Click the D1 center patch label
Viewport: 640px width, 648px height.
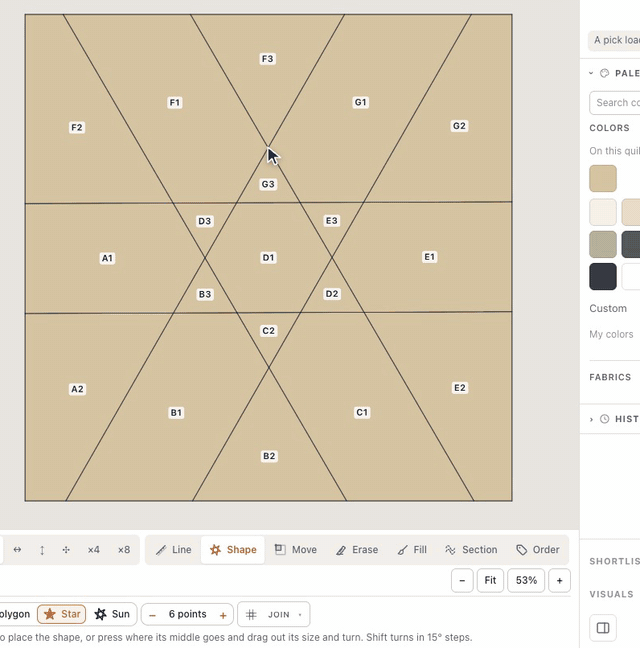click(x=269, y=257)
